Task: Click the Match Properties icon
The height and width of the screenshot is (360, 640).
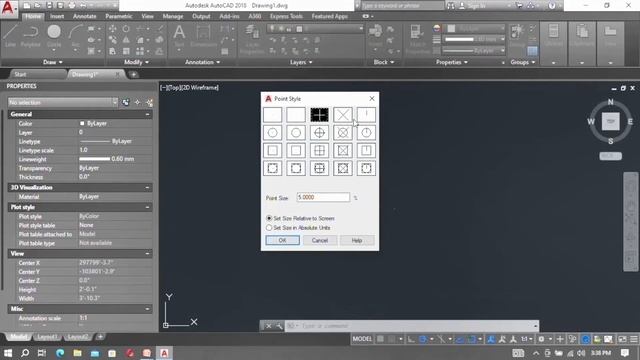Action: tap(417, 39)
